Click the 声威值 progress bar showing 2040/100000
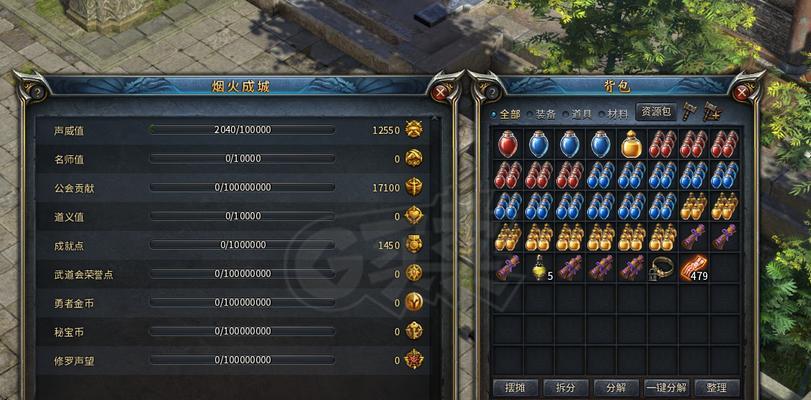 pos(242,129)
